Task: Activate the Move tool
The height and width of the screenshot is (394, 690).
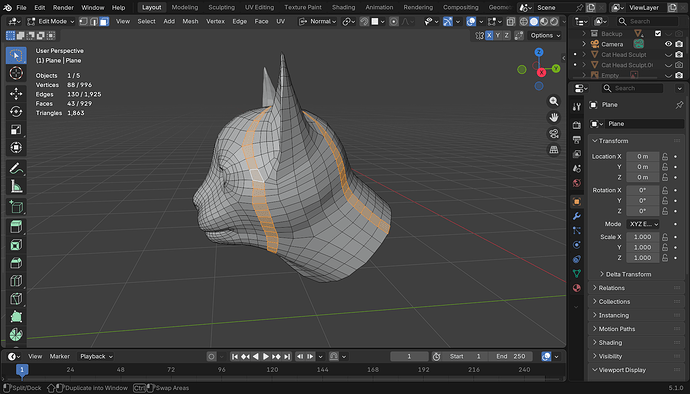Action: pyautogui.click(x=16, y=93)
